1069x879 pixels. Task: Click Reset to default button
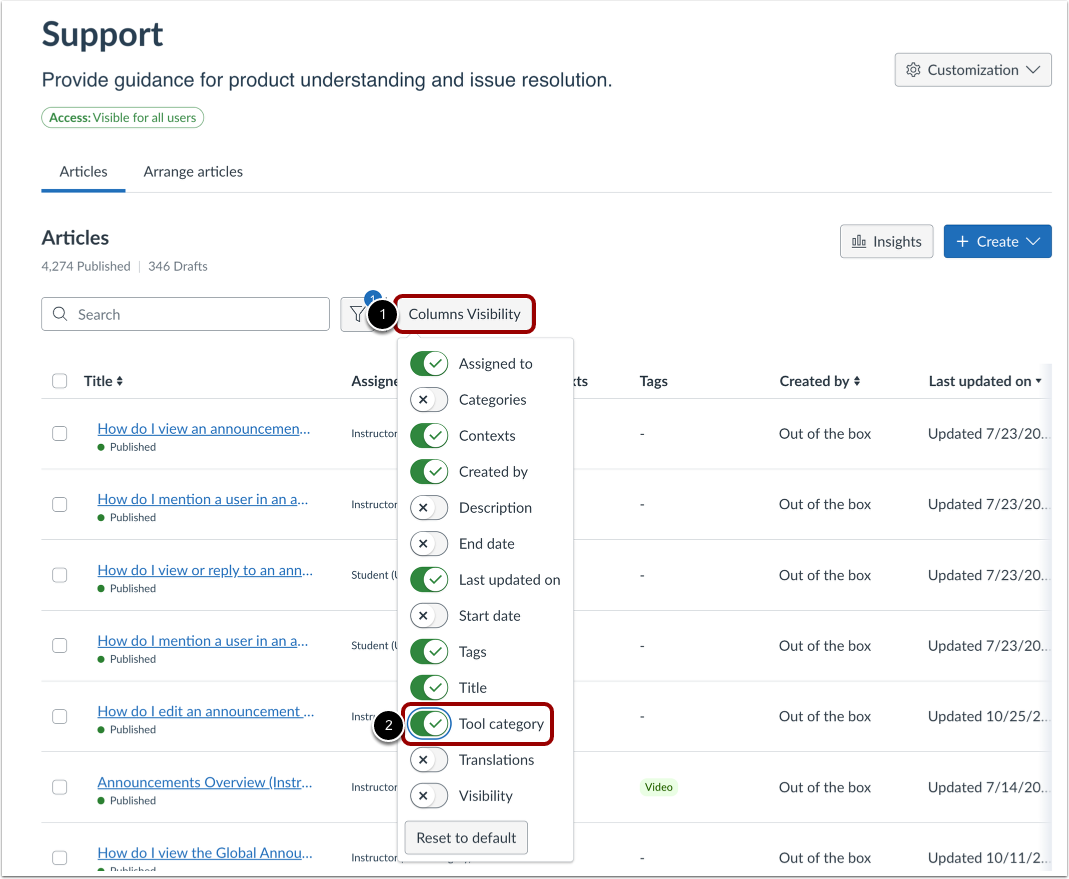tap(466, 838)
